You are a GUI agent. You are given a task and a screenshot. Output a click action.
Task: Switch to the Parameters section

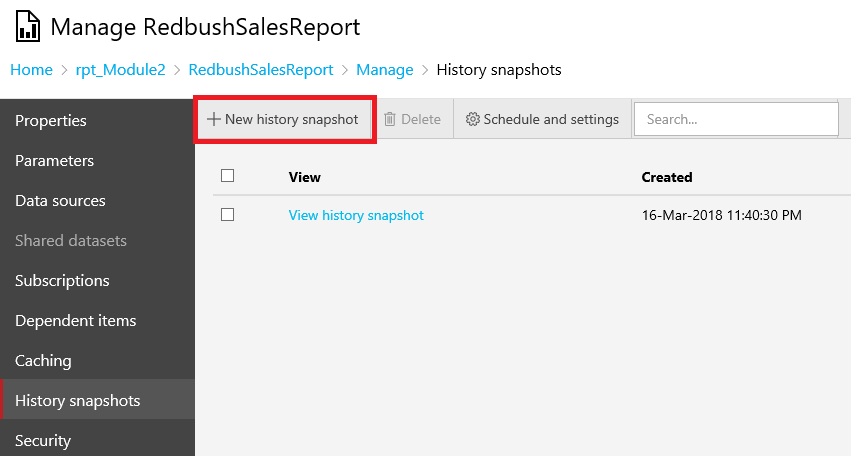coord(55,161)
